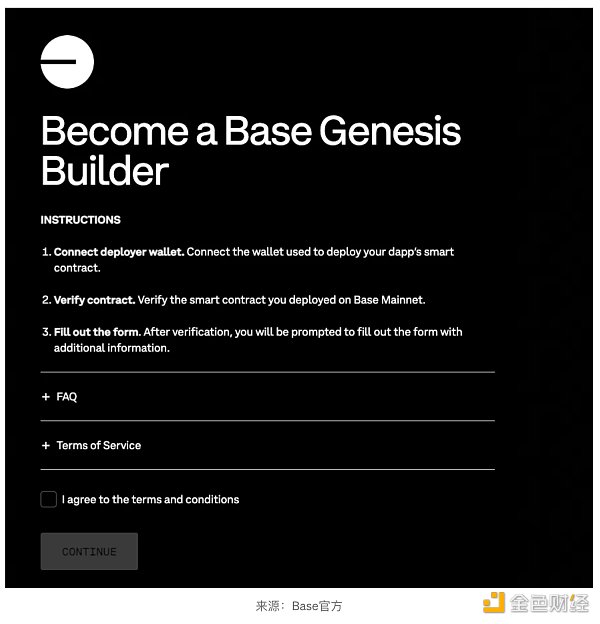Viewport: 600px width, 624px height.
Task: Expand the Terms of Service label
Action: (99, 445)
